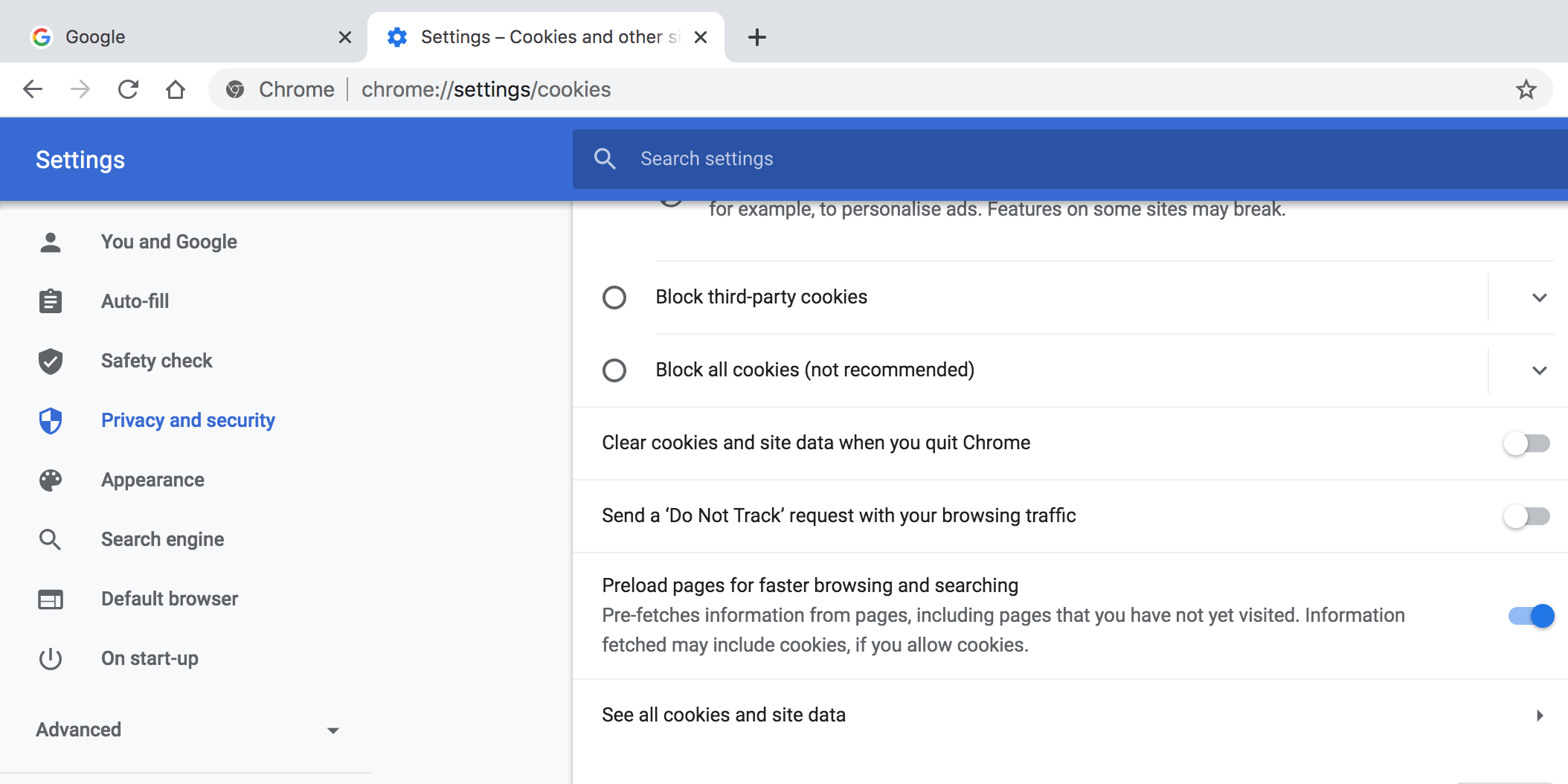
Task: Collapse the Advanced settings section
Action: (333, 730)
